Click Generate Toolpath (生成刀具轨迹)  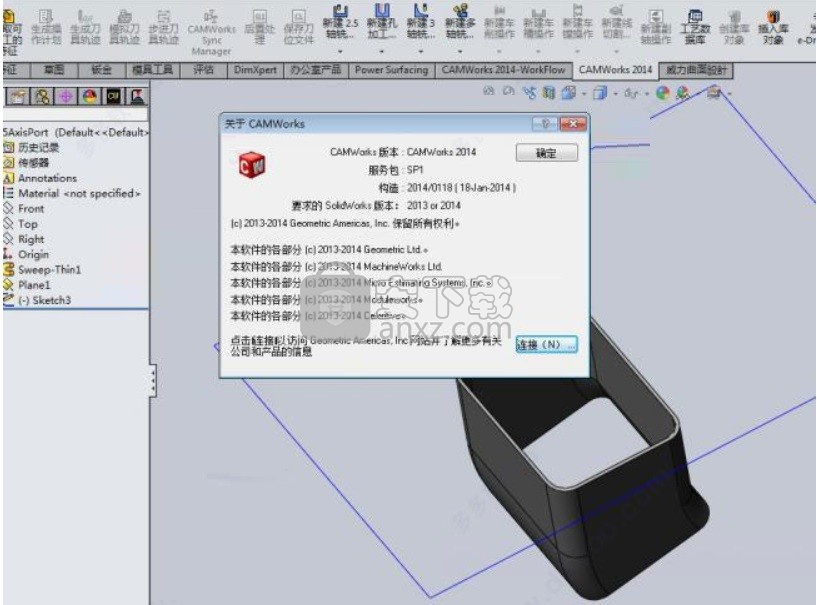pos(85,27)
